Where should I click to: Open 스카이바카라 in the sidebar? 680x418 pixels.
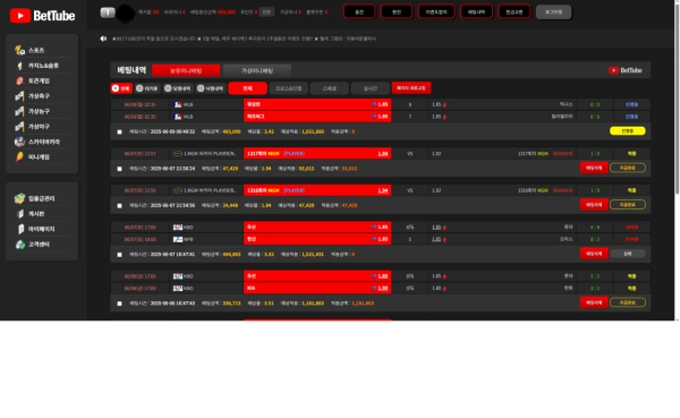tap(42, 142)
